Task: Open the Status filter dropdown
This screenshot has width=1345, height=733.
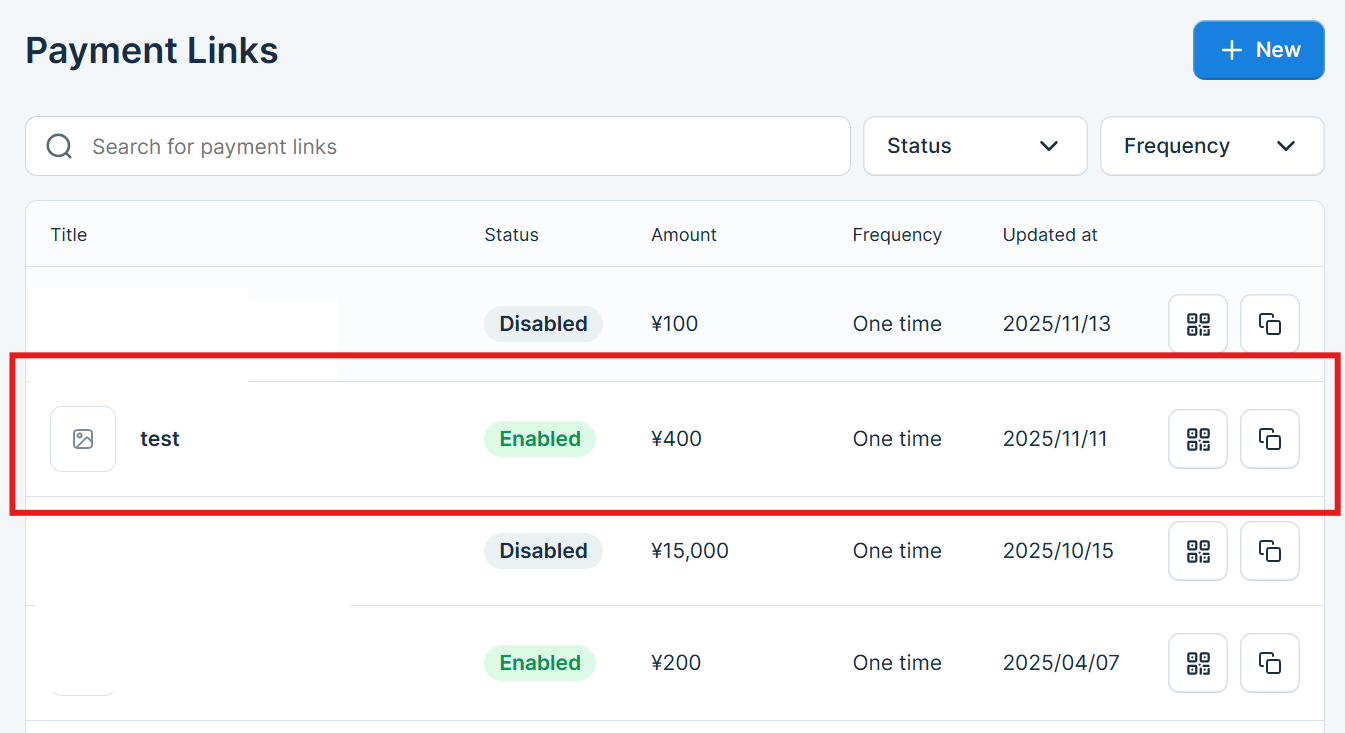Action: coord(974,146)
